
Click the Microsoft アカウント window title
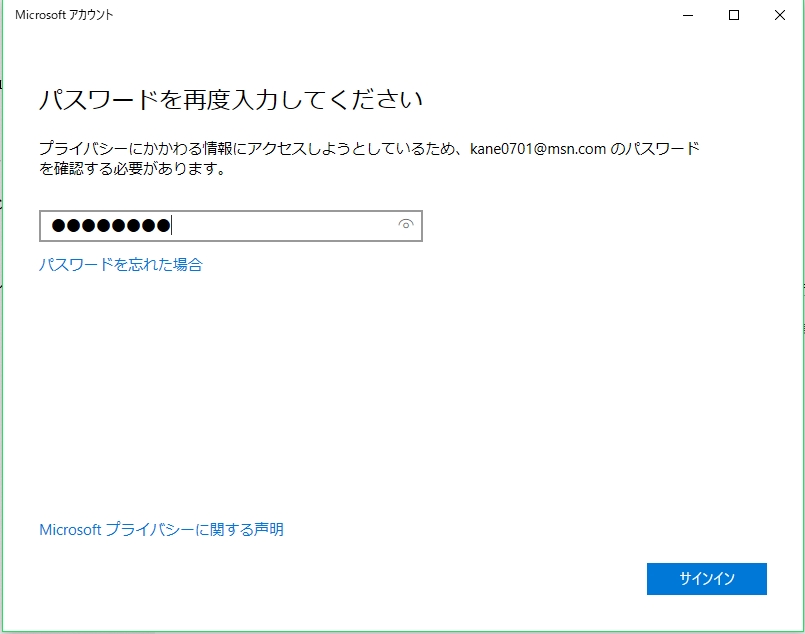click(64, 15)
